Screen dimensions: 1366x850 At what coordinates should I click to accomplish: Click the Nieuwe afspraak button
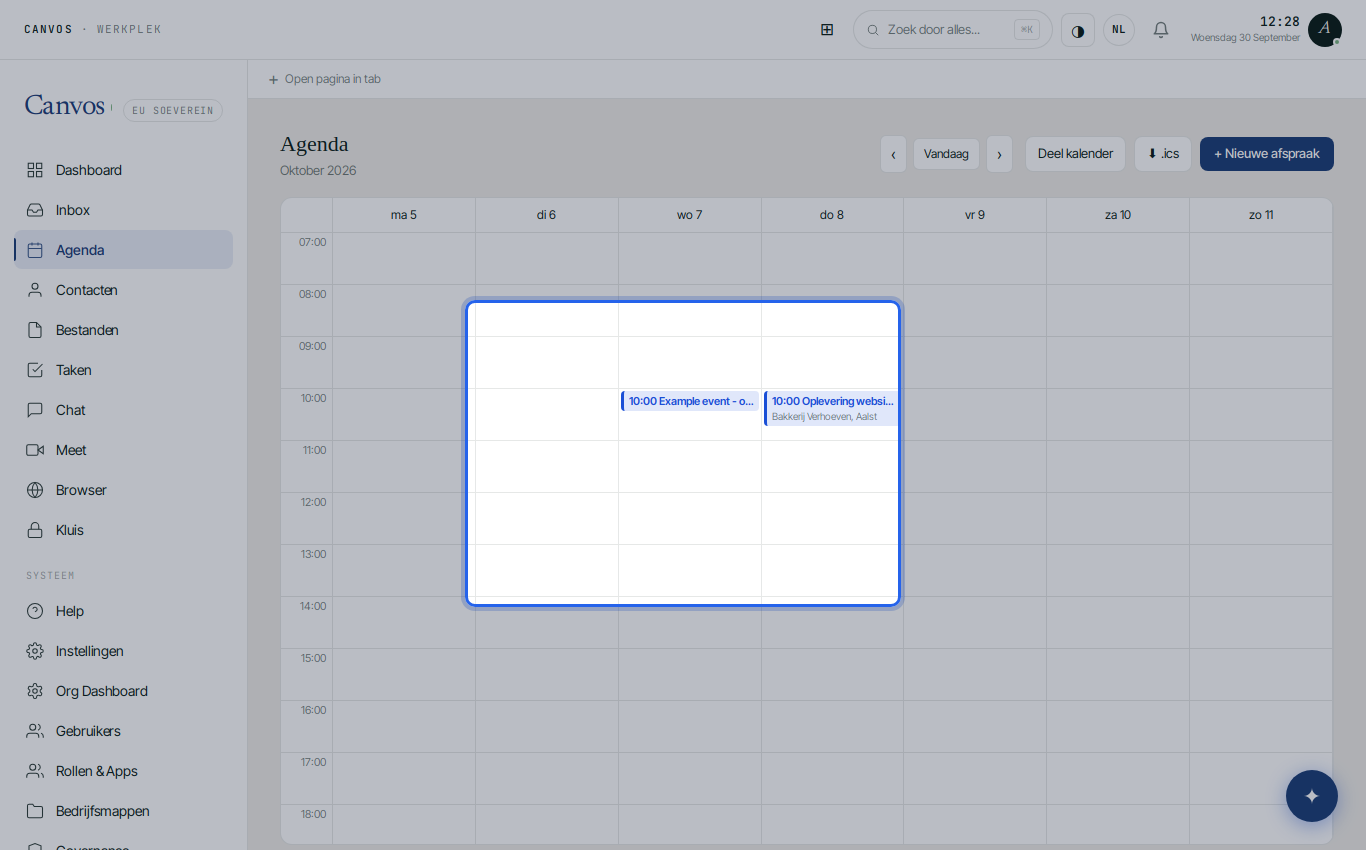click(1267, 154)
